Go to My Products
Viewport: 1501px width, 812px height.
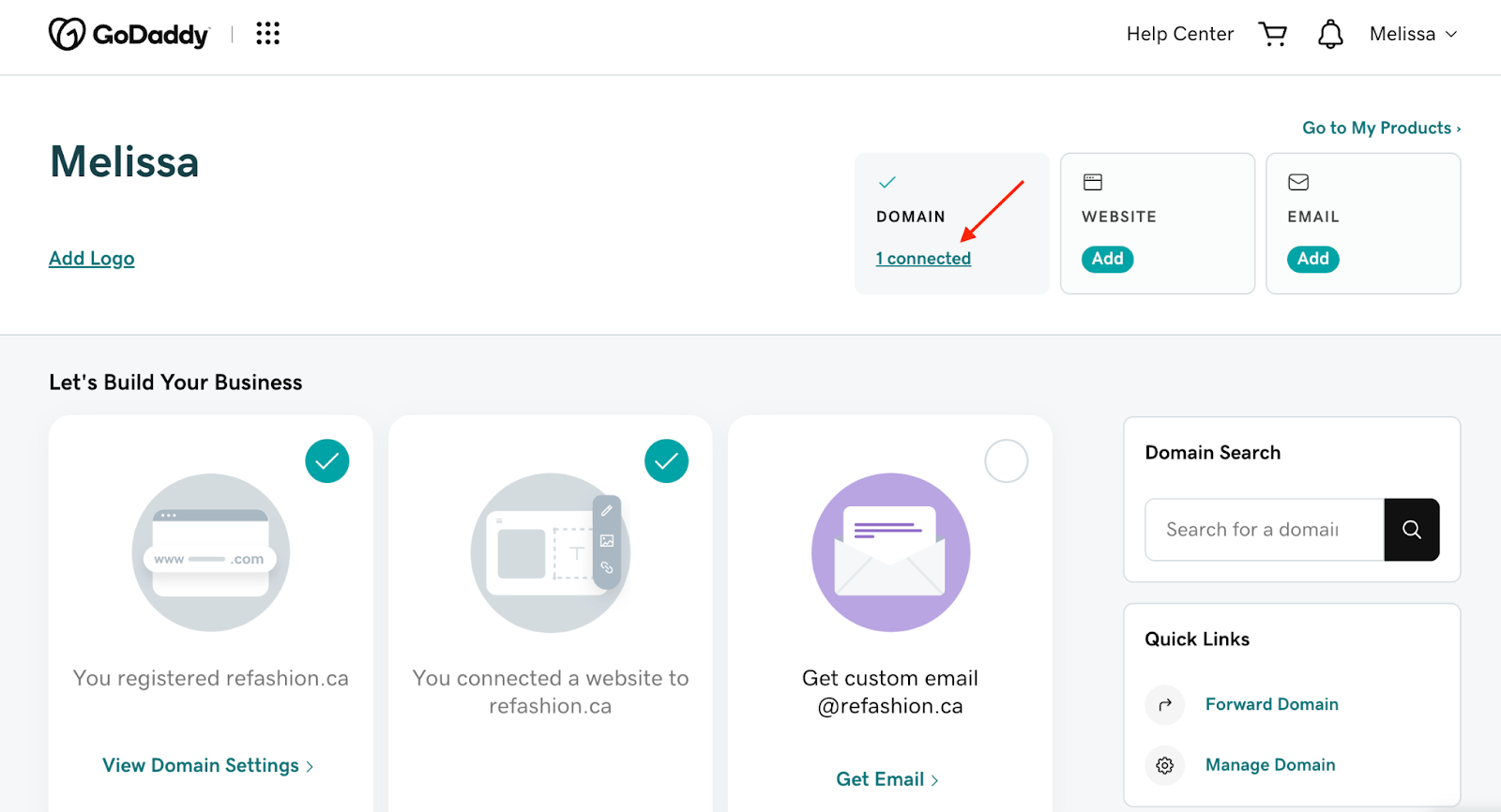tap(1381, 128)
